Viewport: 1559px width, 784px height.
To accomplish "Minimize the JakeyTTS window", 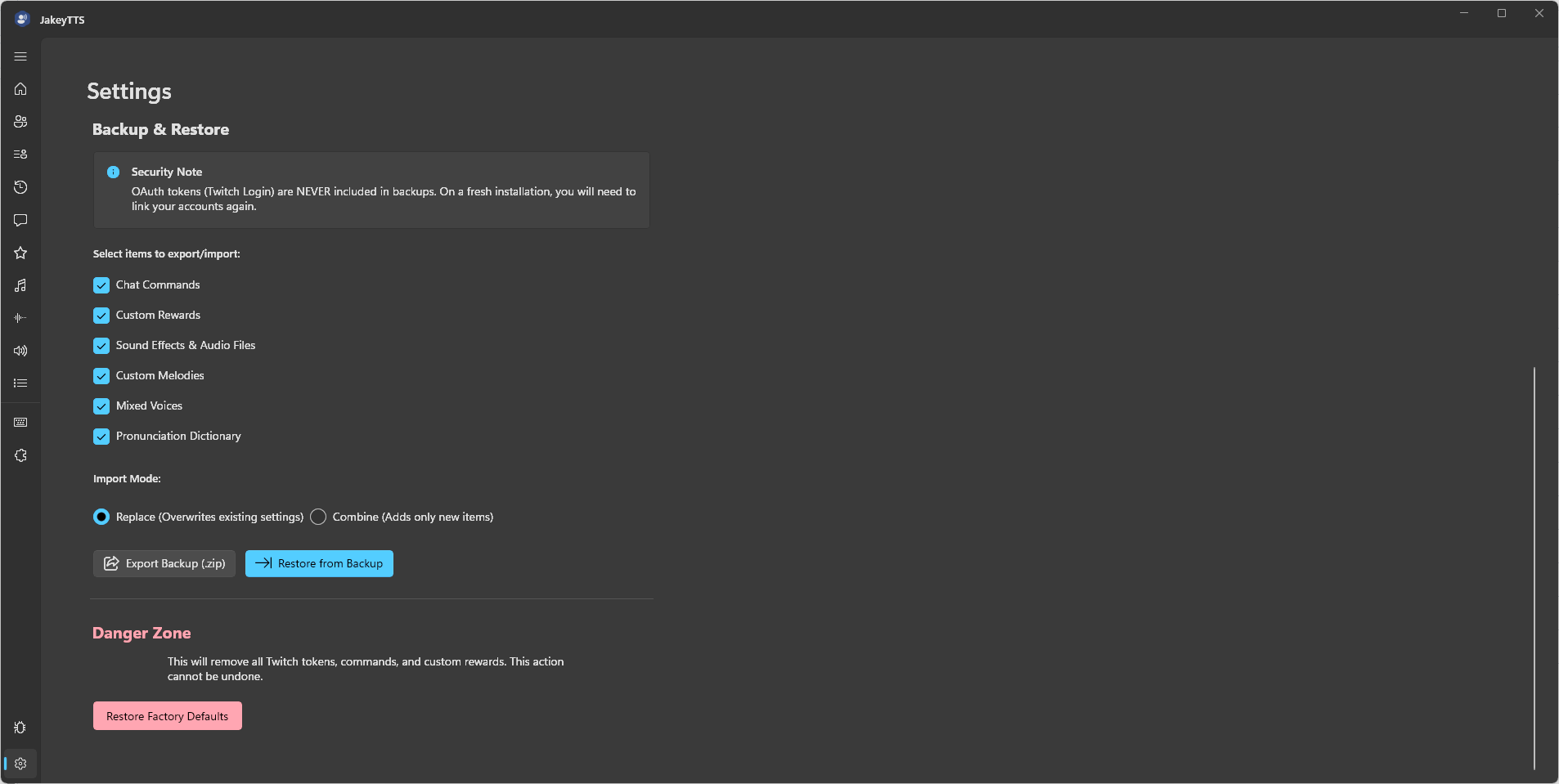I will (x=1464, y=13).
